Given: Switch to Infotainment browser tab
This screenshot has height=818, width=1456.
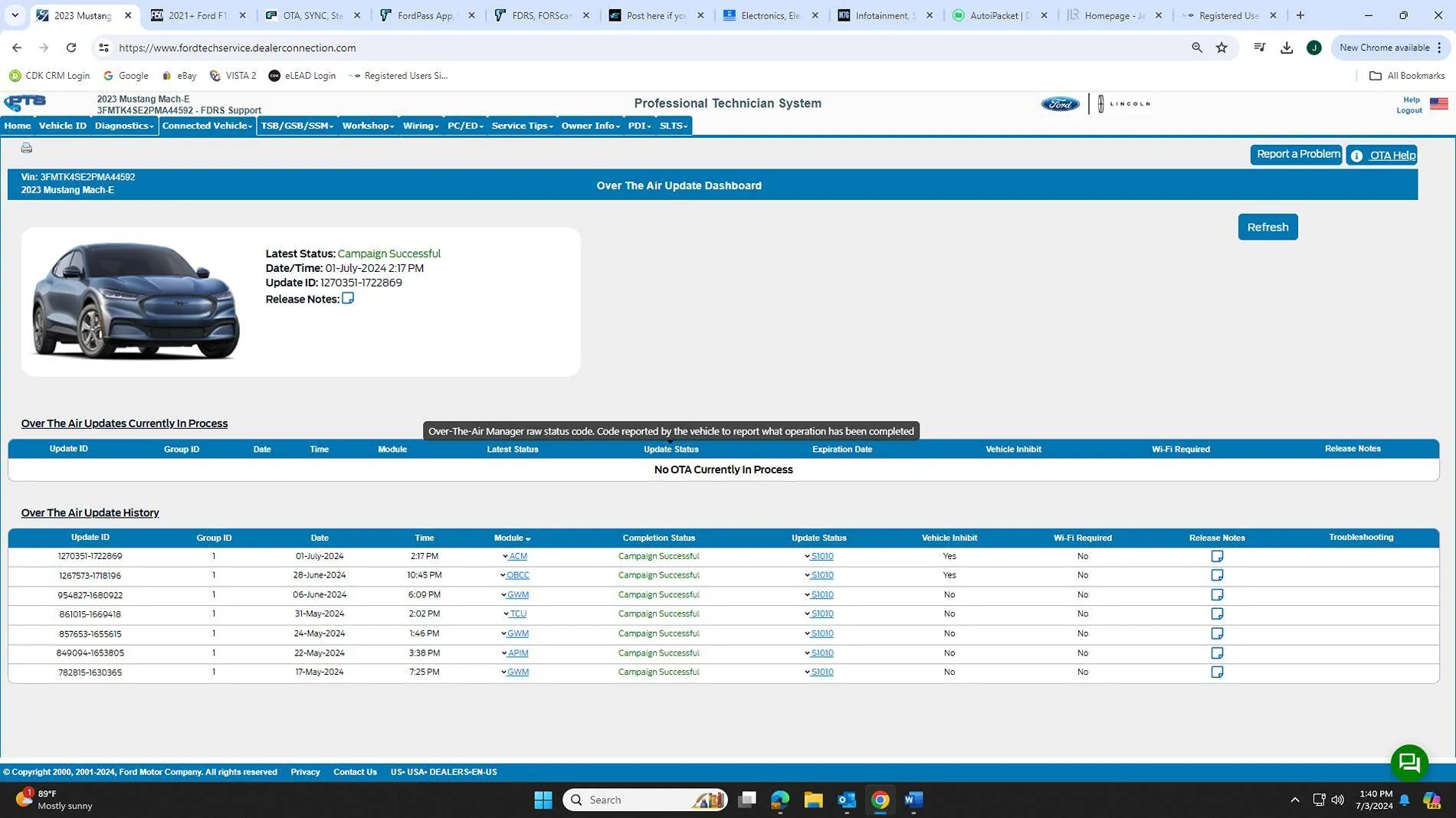Looking at the screenshot, I should (886, 15).
